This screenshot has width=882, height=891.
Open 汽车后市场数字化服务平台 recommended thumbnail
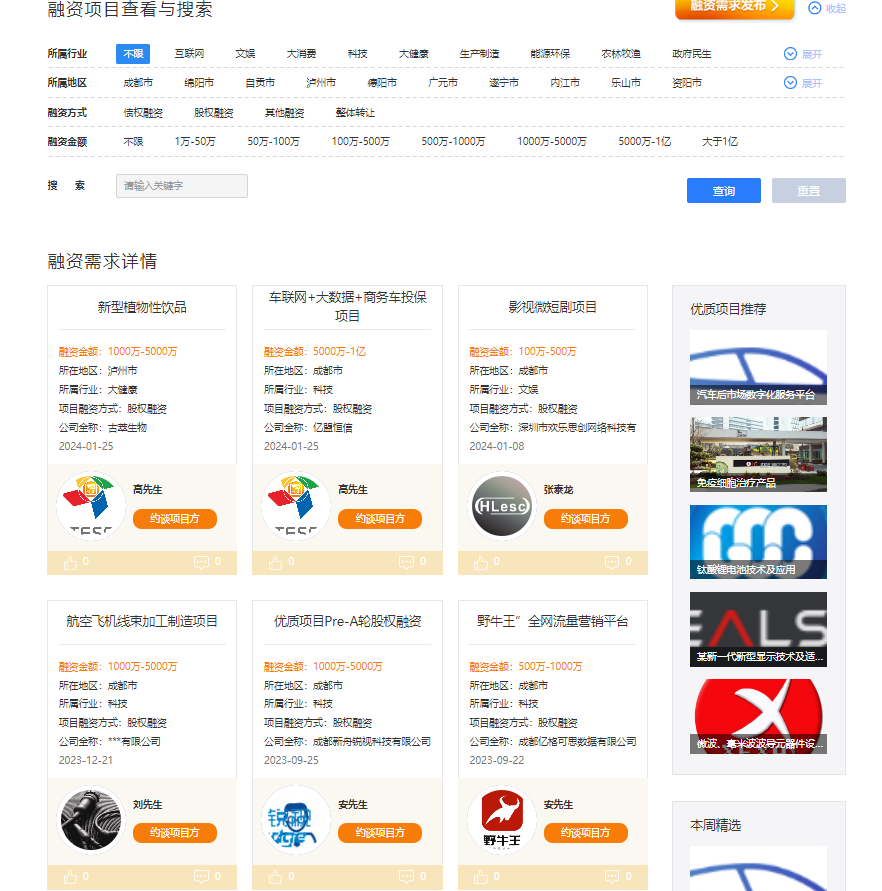click(x=758, y=367)
